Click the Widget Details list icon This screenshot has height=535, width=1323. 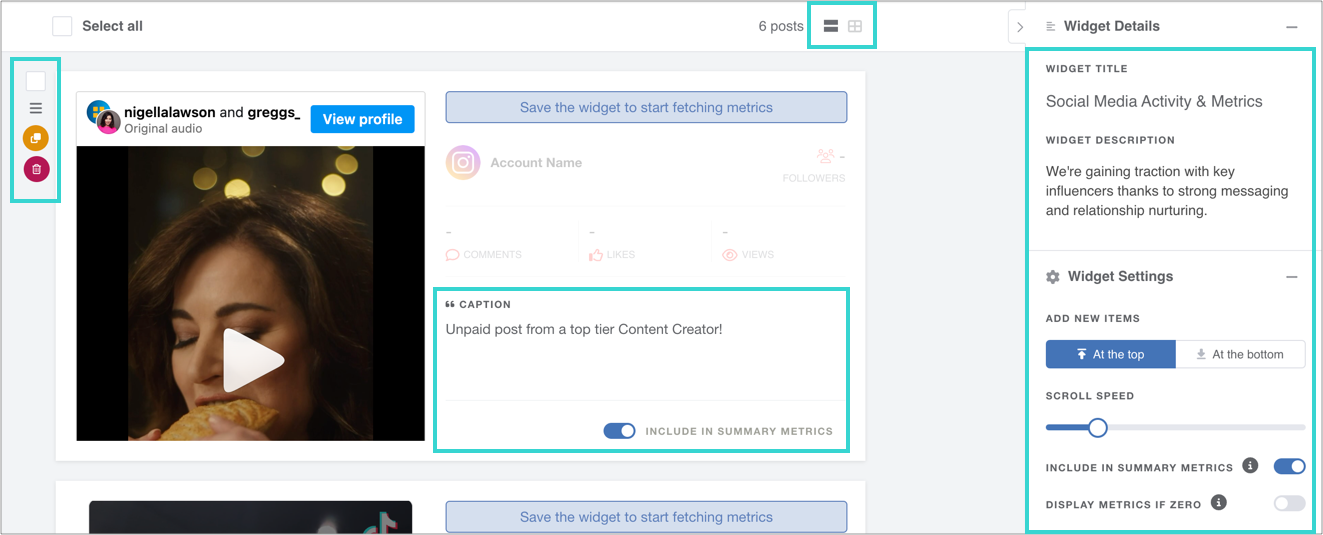(x=1051, y=27)
